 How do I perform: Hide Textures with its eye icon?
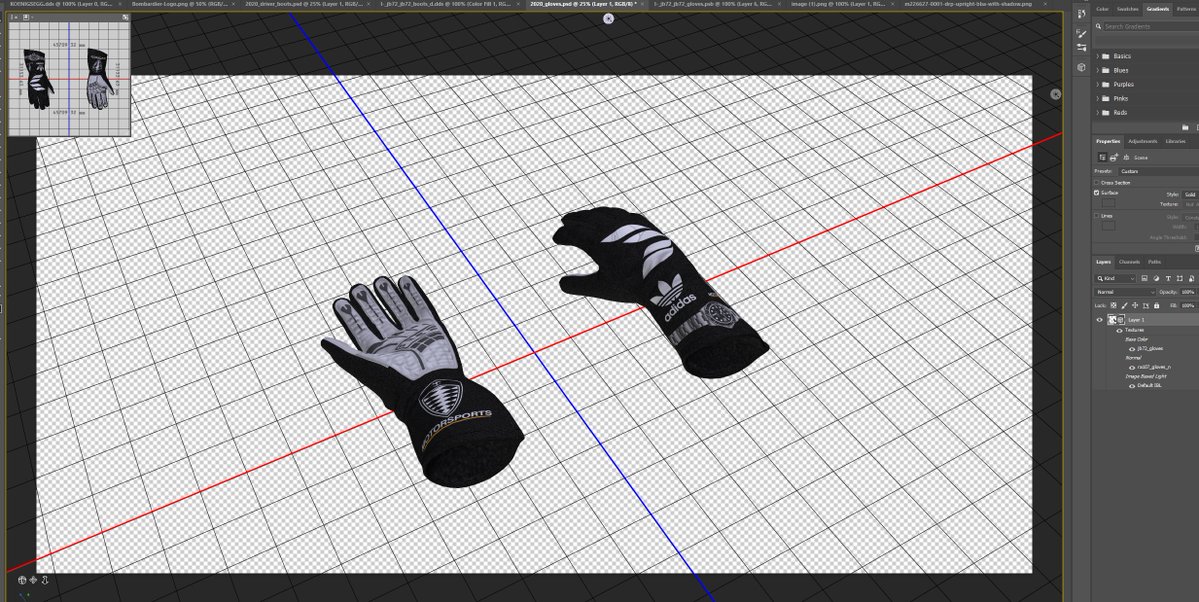click(1120, 330)
